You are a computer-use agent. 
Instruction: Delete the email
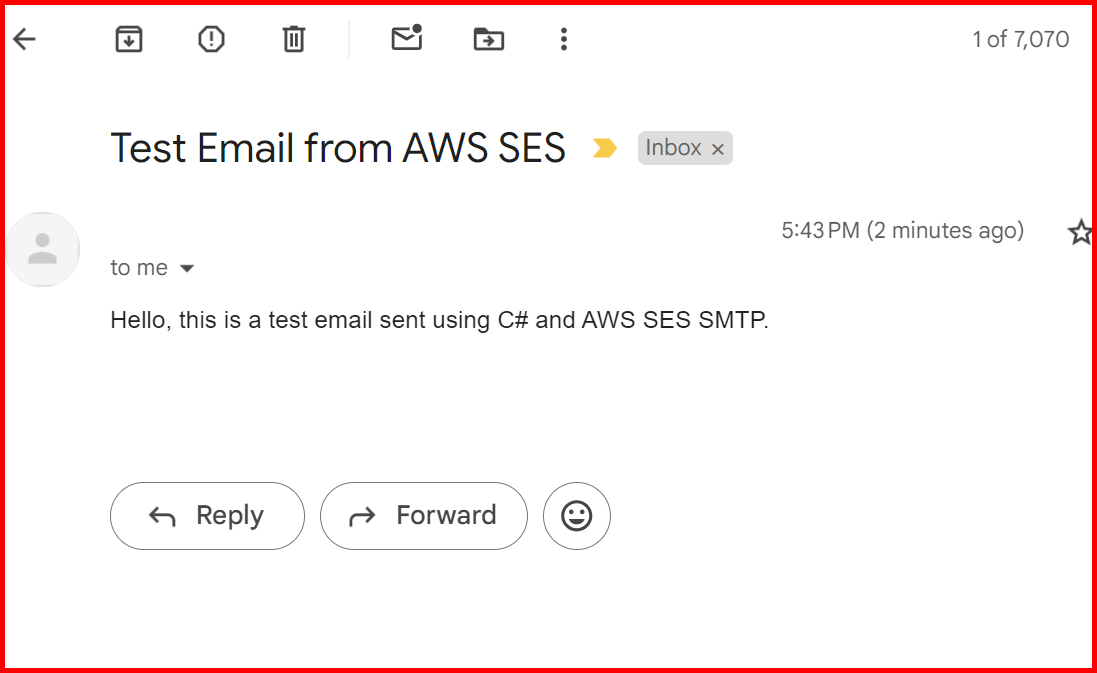[x=292, y=39]
